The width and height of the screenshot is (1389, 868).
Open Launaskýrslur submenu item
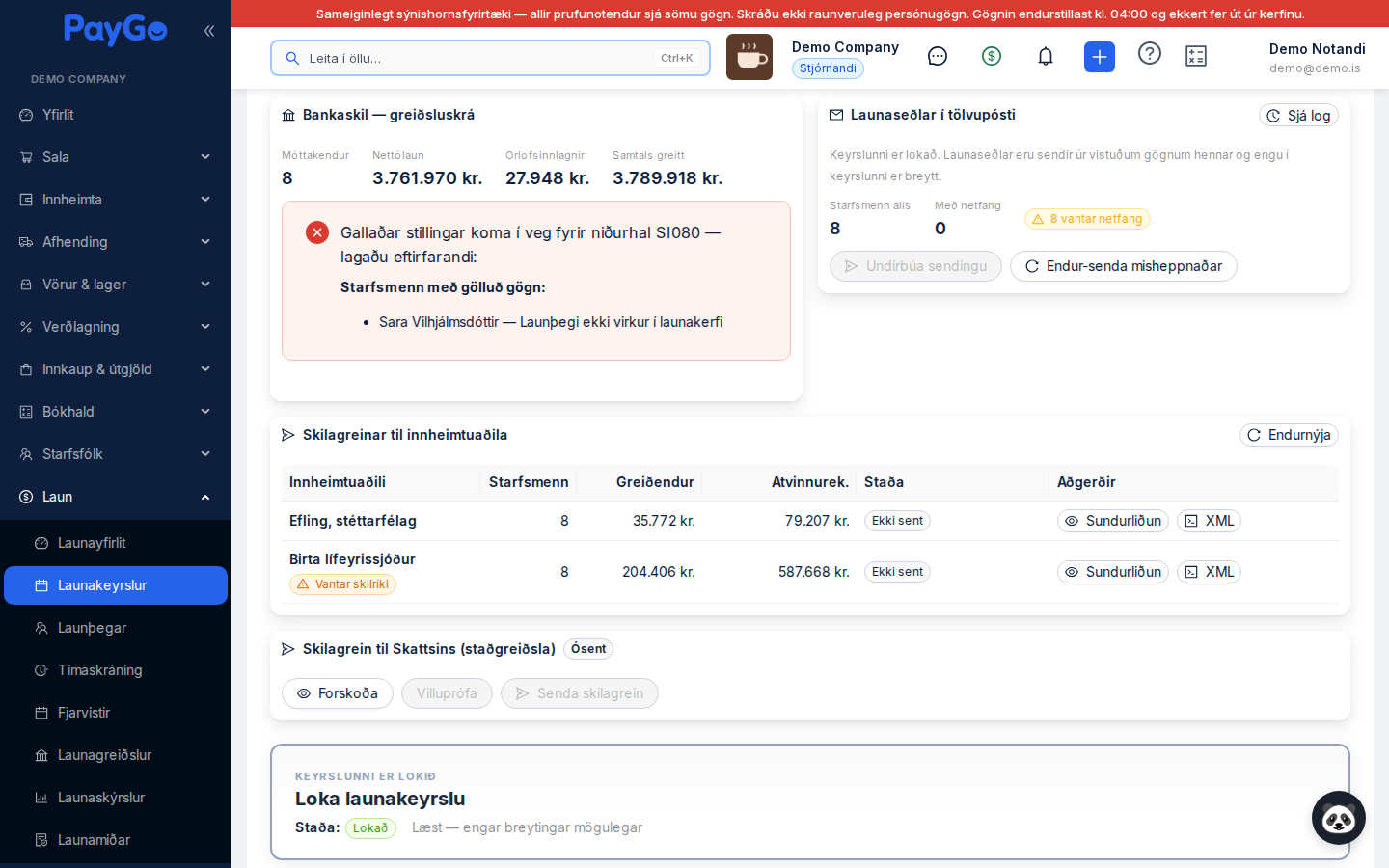click(x=116, y=798)
